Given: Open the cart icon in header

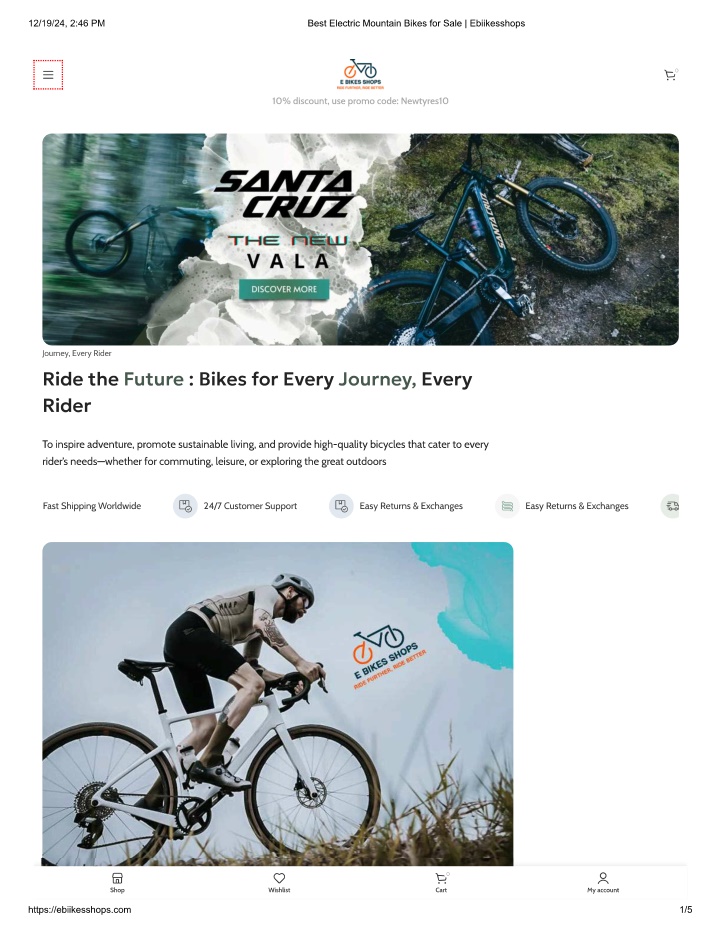Looking at the screenshot, I should (x=670, y=75).
